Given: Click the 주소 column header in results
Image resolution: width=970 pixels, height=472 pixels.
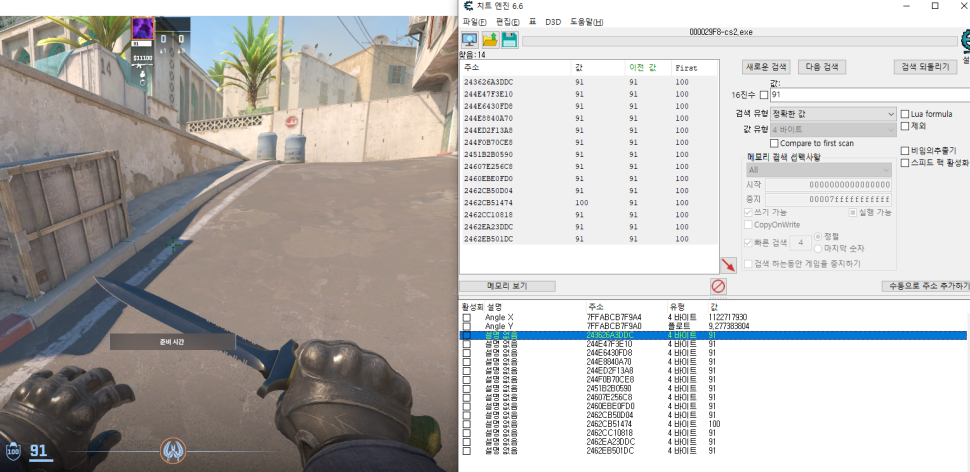Looking at the screenshot, I should tap(515, 67).
